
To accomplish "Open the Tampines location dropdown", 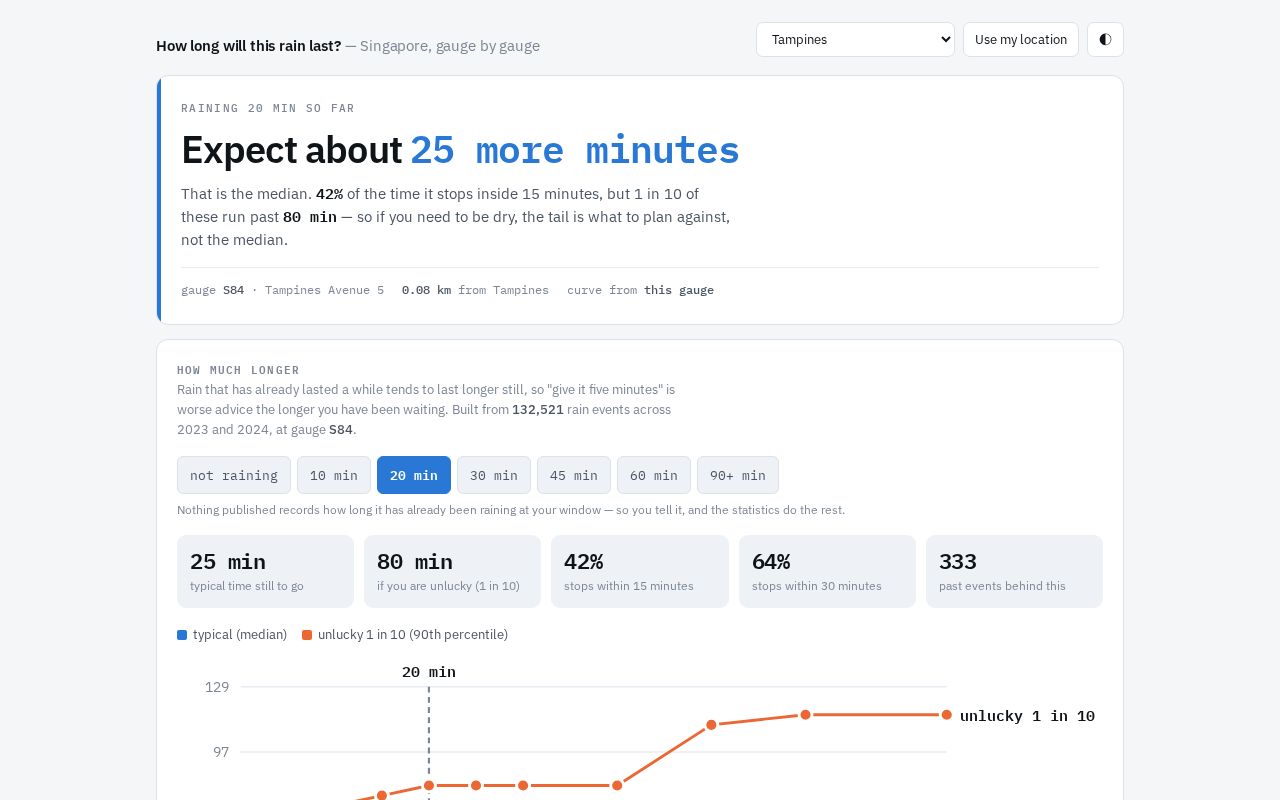I will point(855,40).
